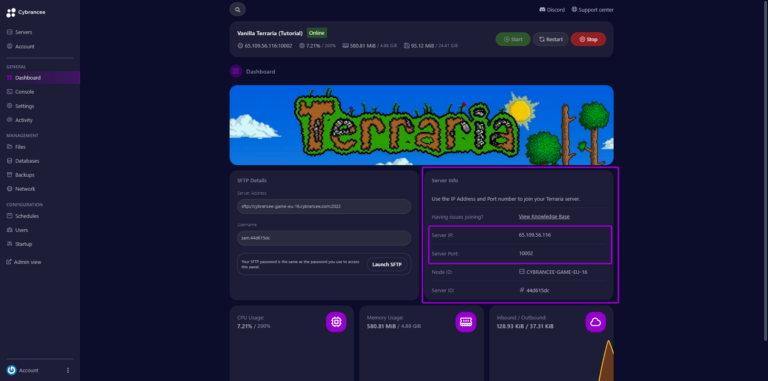Click the Terraria banner image
The height and width of the screenshot is (381, 768).
(x=421, y=125)
